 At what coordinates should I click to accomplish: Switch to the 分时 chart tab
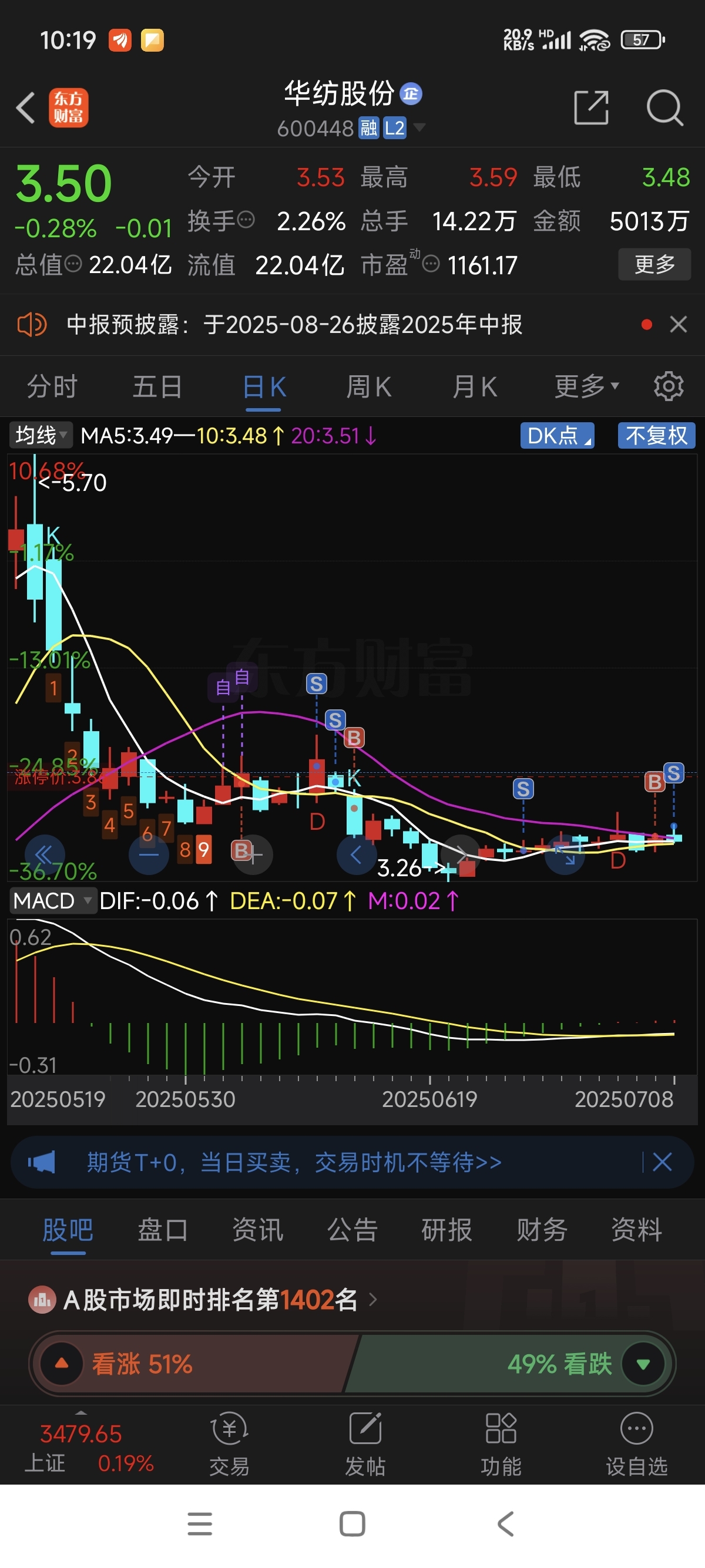[52, 386]
